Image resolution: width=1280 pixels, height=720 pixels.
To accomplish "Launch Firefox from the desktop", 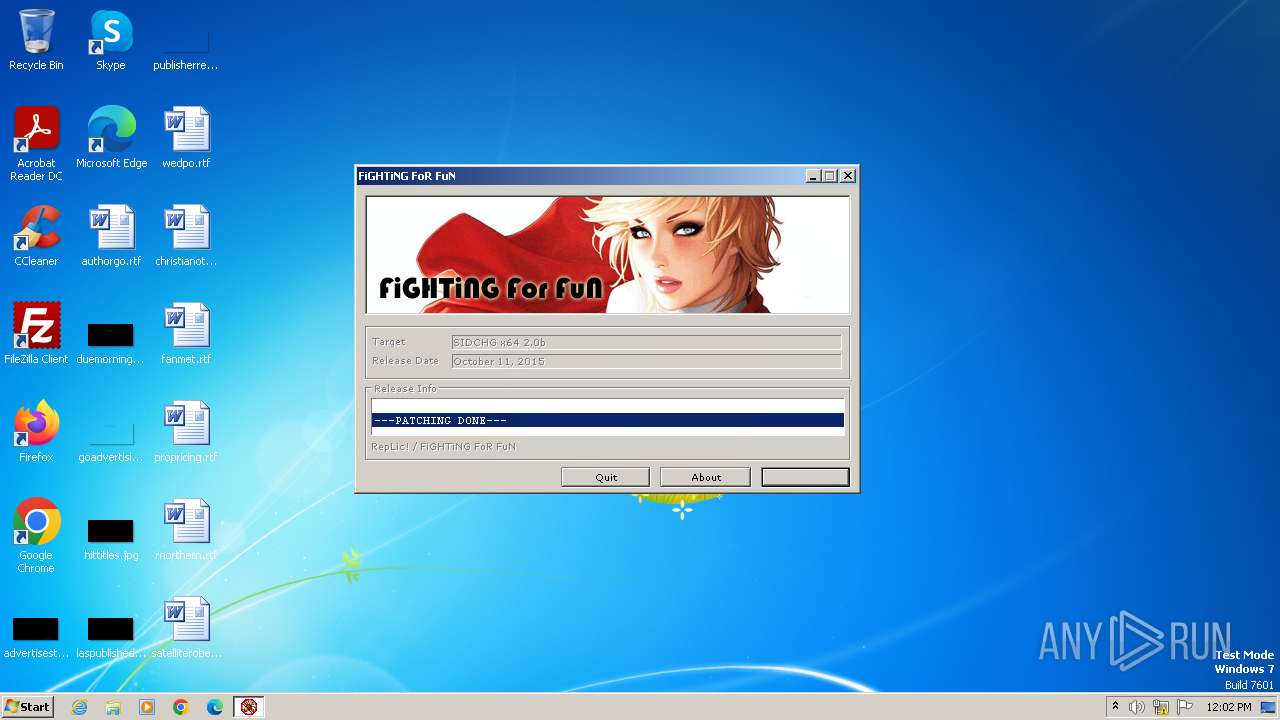I will point(36,431).
